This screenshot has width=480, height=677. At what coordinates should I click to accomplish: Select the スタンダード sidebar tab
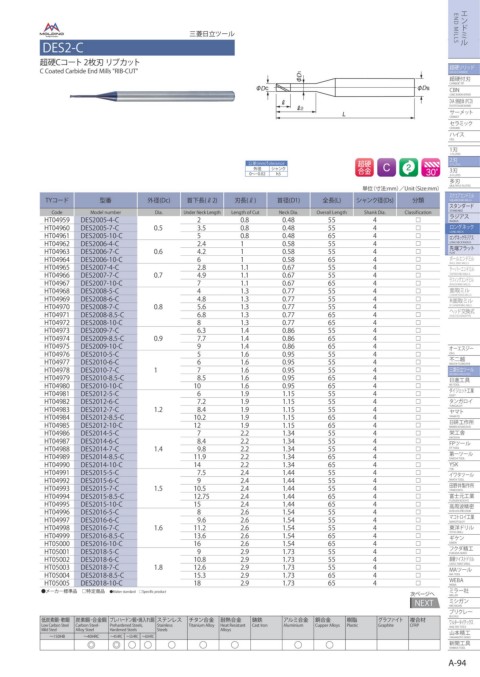pos(464,207)
